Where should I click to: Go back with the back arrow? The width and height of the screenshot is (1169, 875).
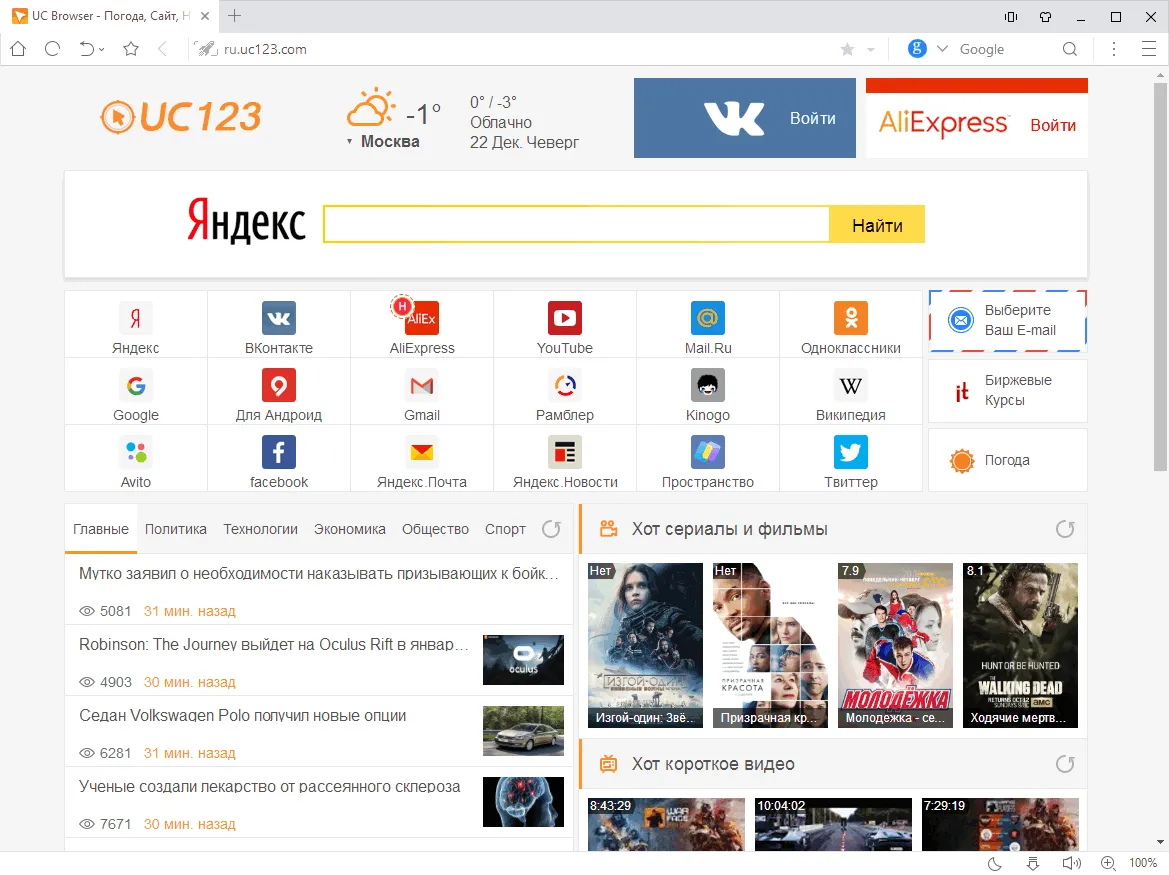163,49
